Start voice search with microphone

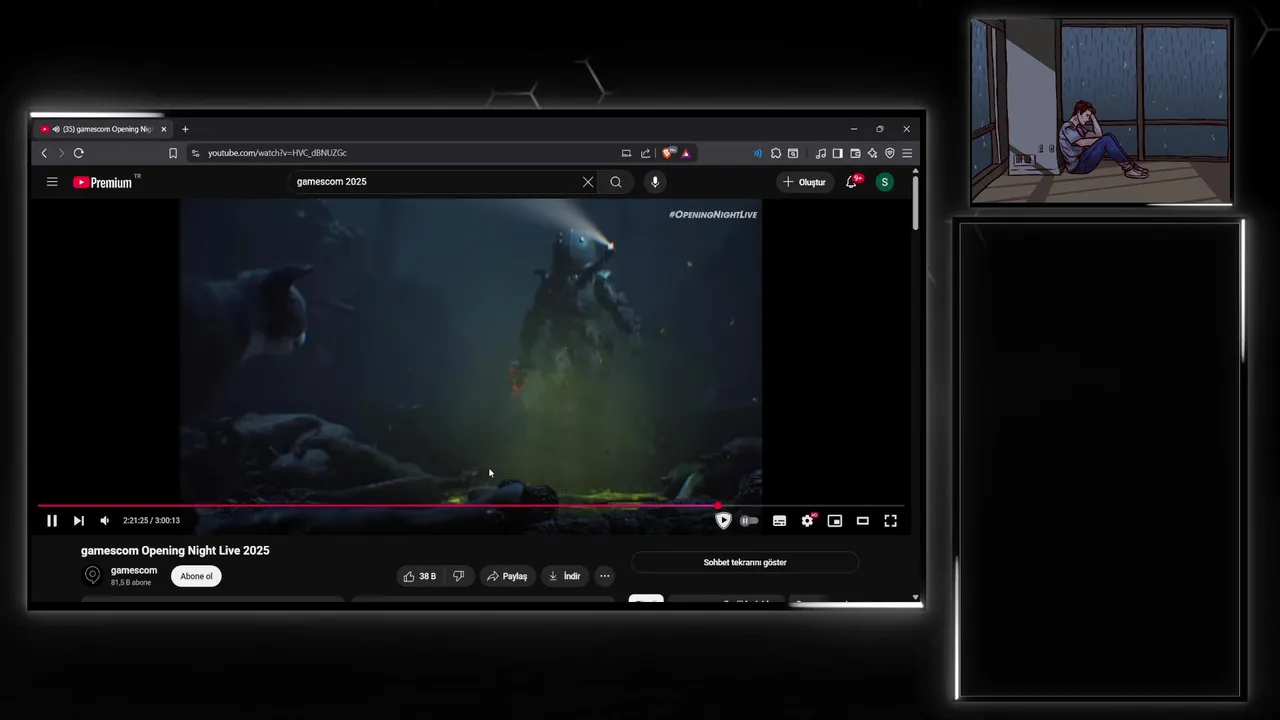pyautogui.click(x=655, y=182)
